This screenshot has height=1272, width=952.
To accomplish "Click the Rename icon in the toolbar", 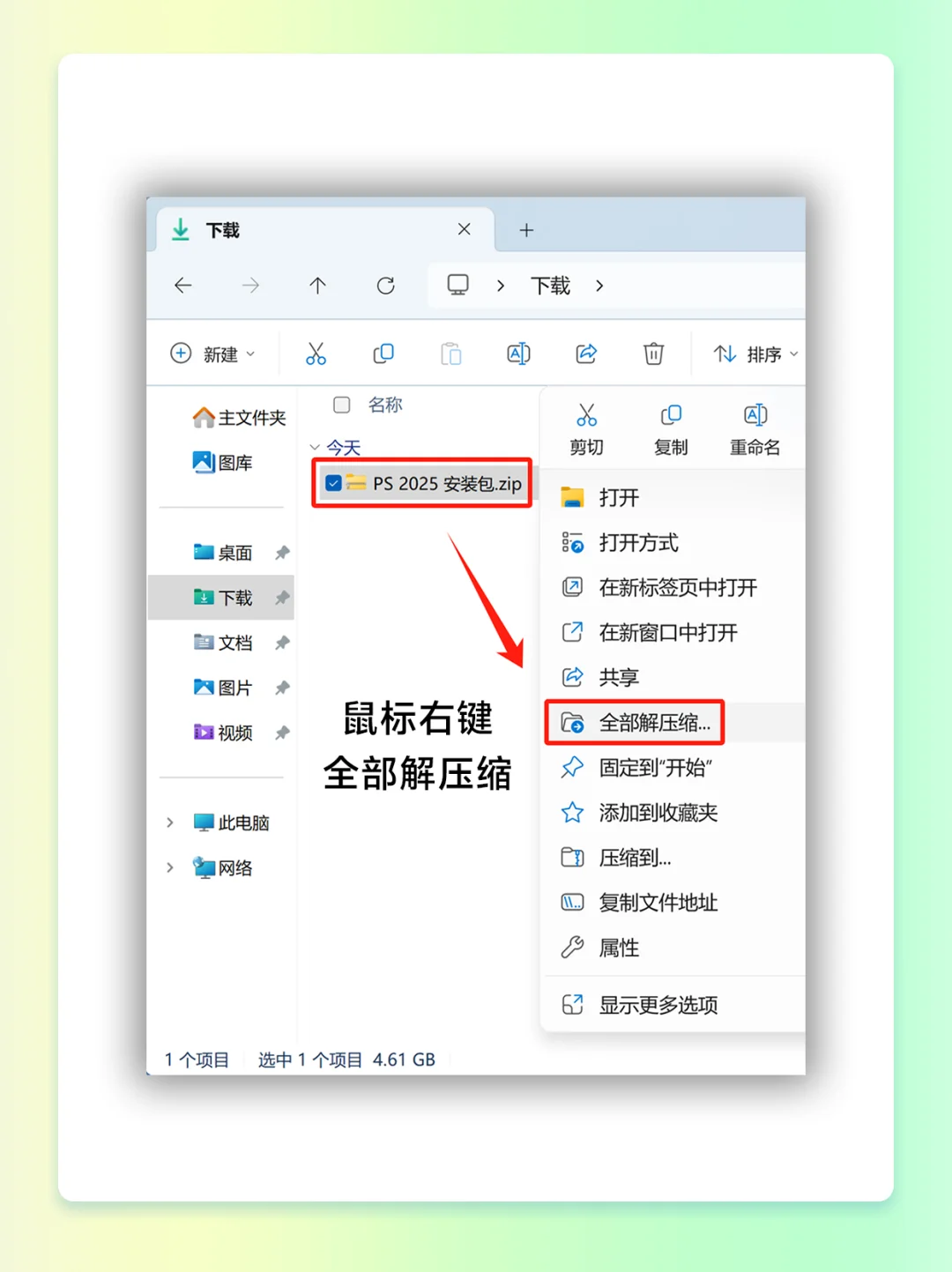I will 518,353.
